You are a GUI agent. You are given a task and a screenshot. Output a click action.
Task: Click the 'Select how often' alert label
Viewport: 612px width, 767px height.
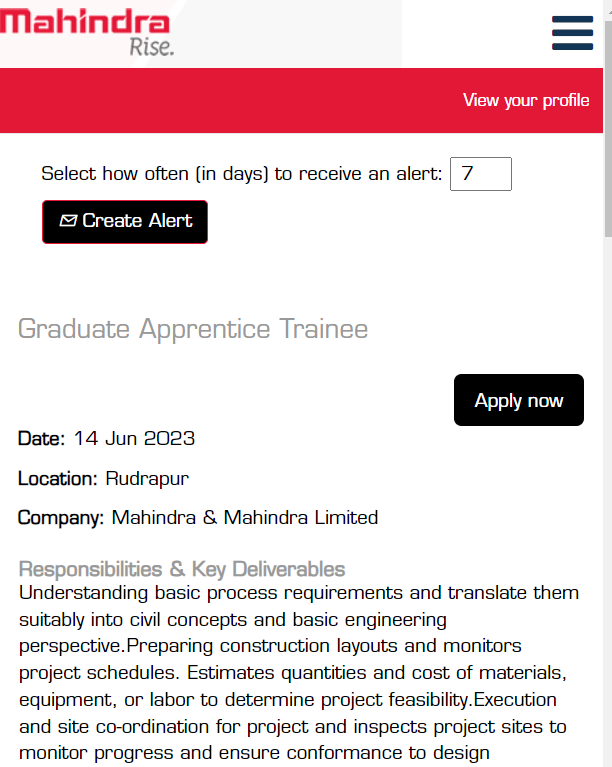coord(242,174)
